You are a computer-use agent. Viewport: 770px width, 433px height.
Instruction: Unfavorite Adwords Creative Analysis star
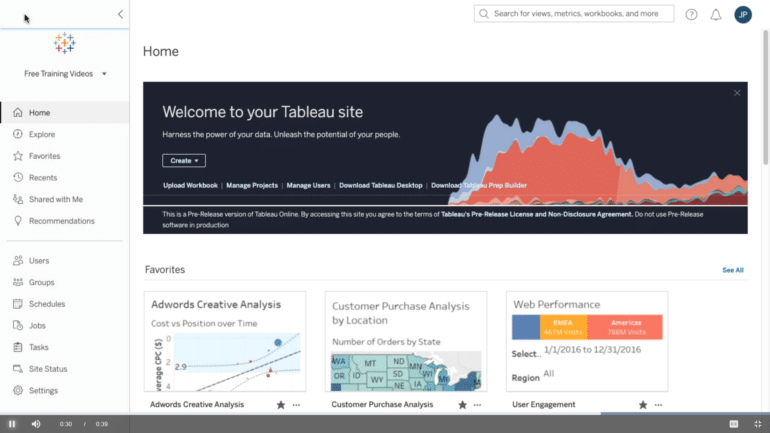click(x=281, y=405)
